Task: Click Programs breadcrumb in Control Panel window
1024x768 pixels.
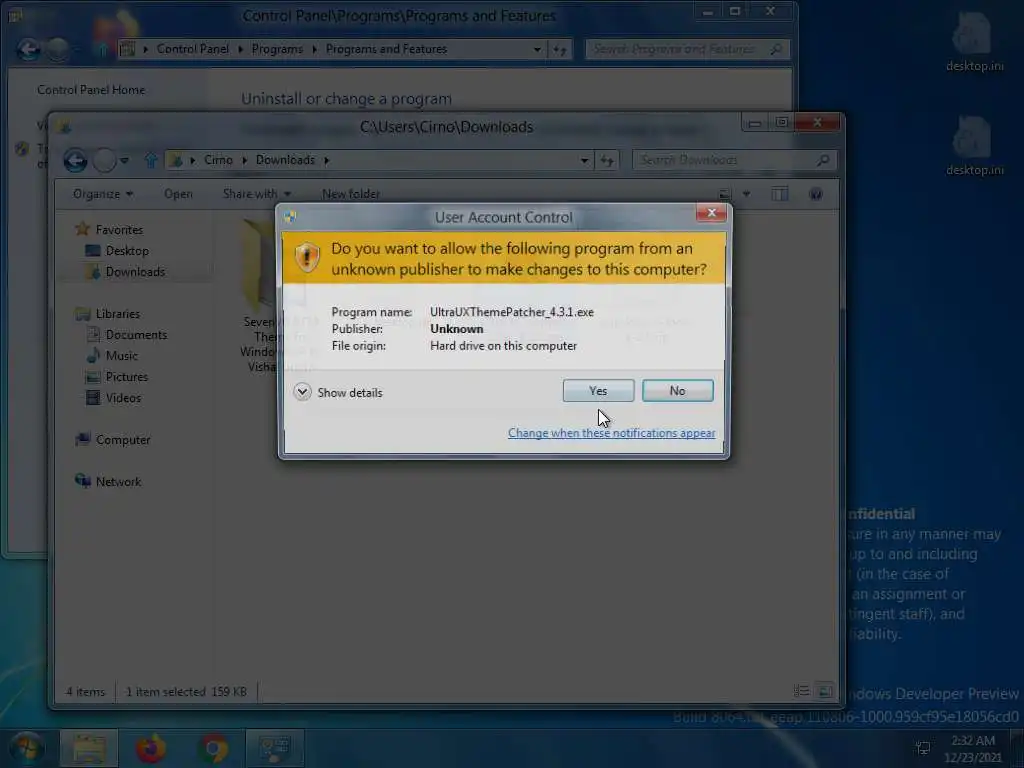Action: coord(277,49)
